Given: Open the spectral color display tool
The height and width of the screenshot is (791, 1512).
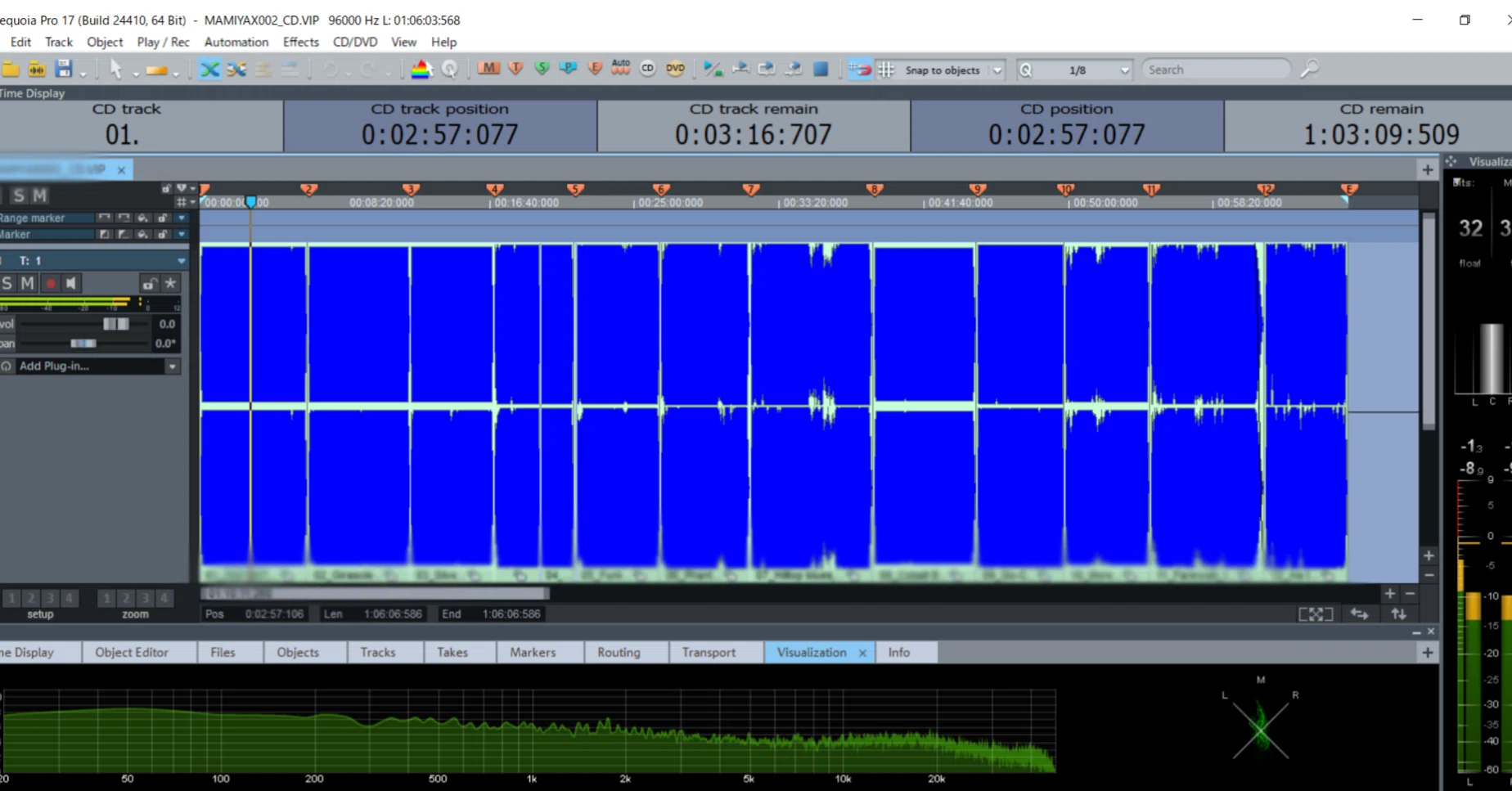Looking at the screenshot, I should [421, 70].
